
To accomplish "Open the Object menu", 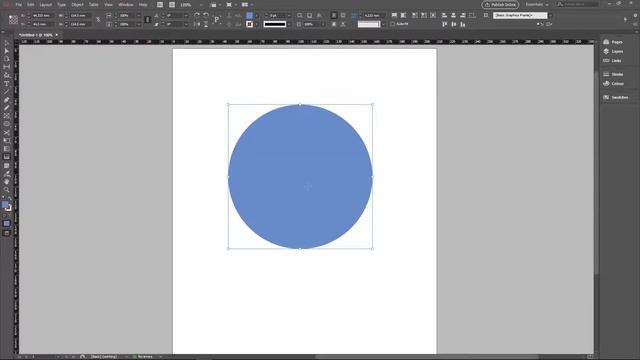I will coord(78,5).
